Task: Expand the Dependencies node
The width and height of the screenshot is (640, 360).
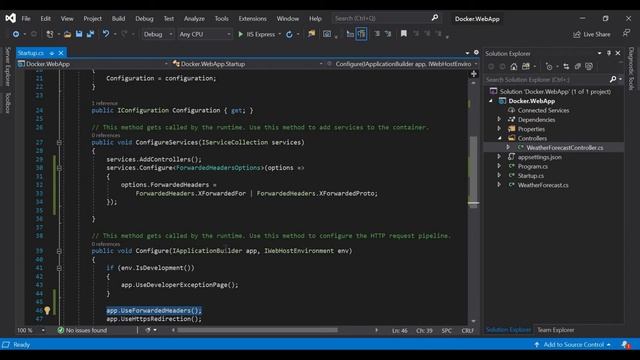Action: [499, 119]
